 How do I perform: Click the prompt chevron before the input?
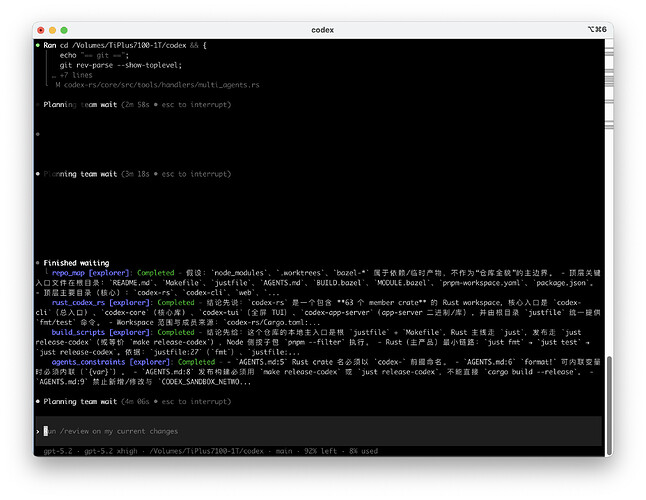pyautogui.click(x=38, y=431)
